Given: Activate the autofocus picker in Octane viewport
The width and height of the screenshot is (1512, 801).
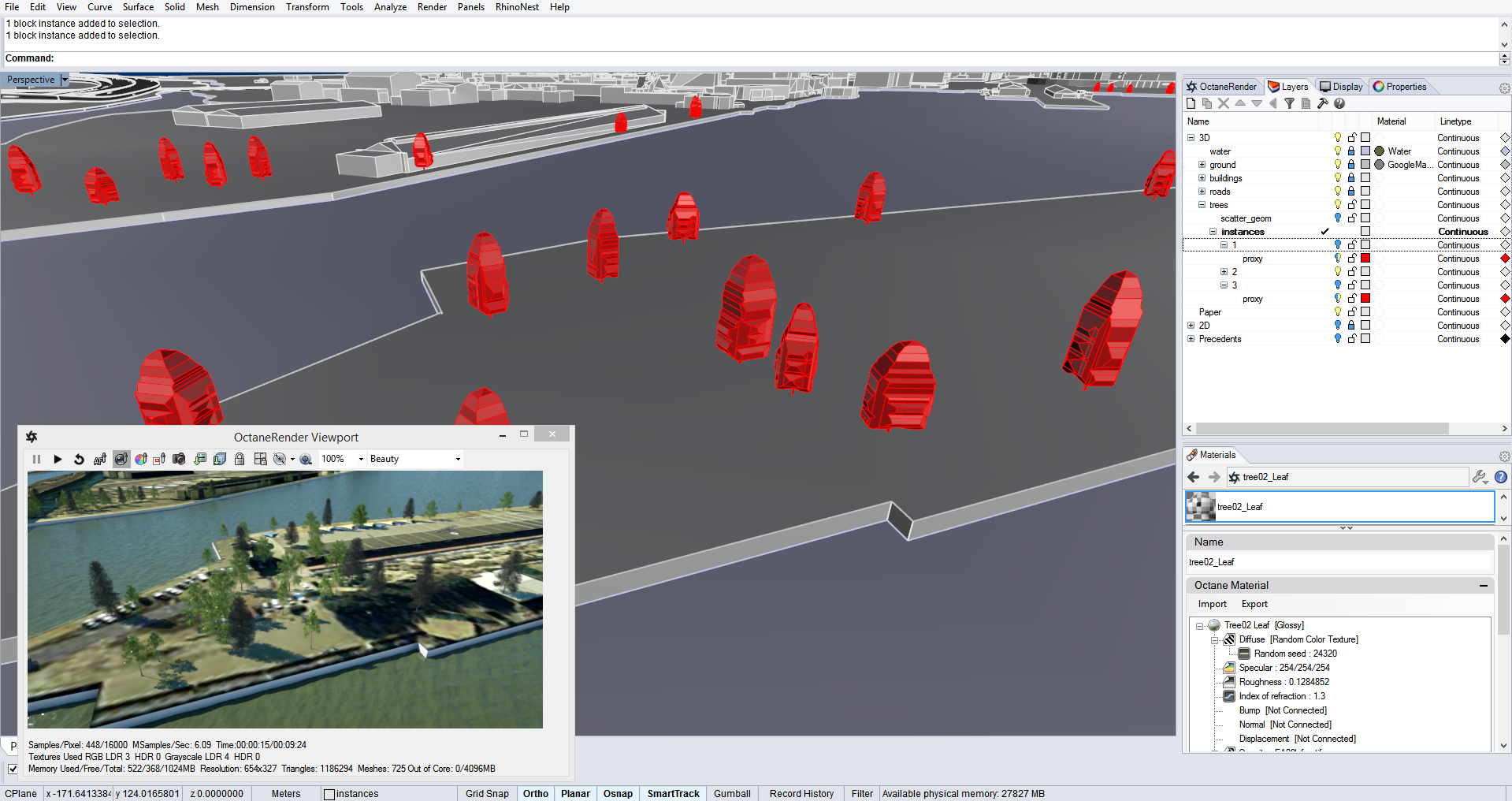Looking at the screenshot, I should [x=100, y=459].
